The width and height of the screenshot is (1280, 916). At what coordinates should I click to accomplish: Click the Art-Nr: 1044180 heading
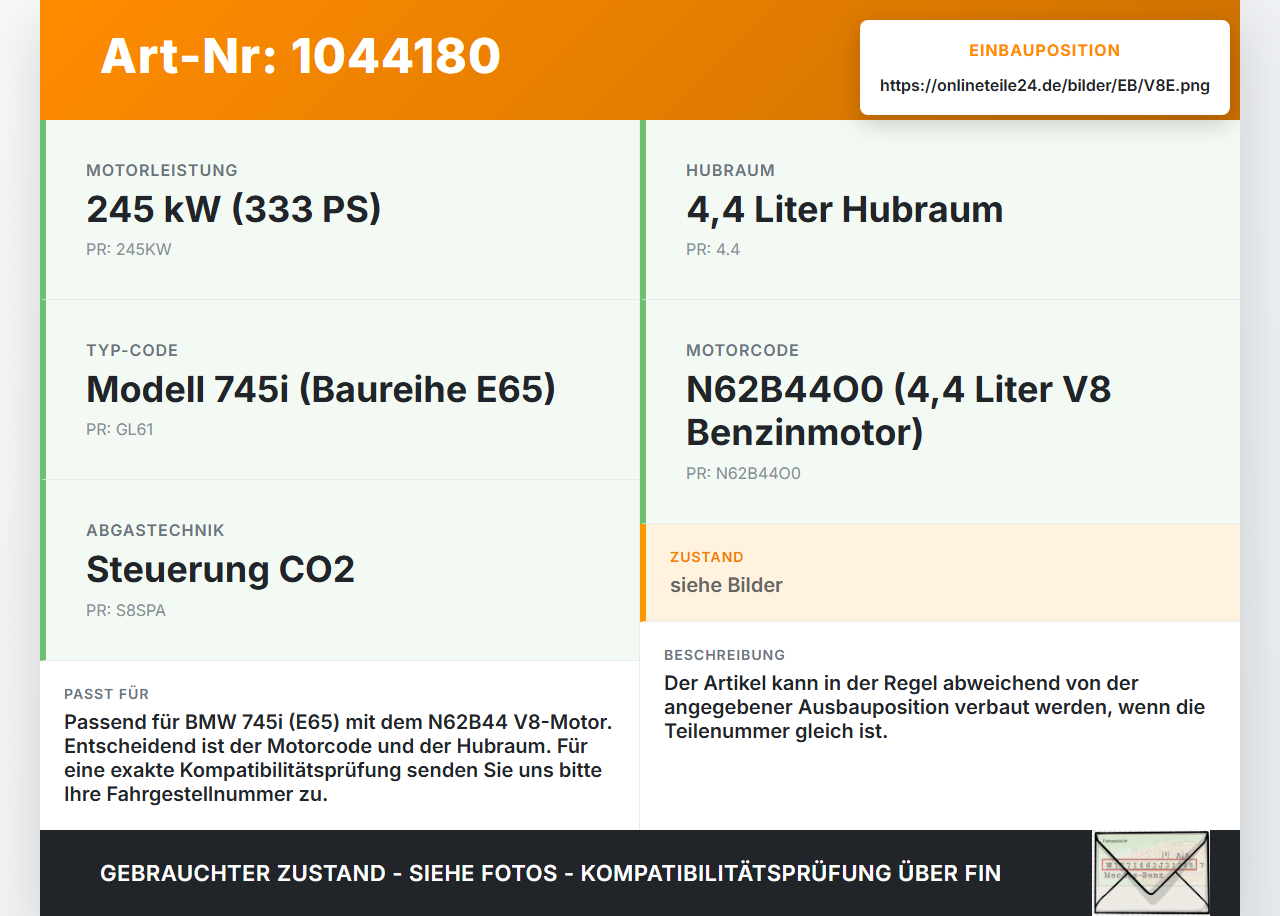pos(300,56)
